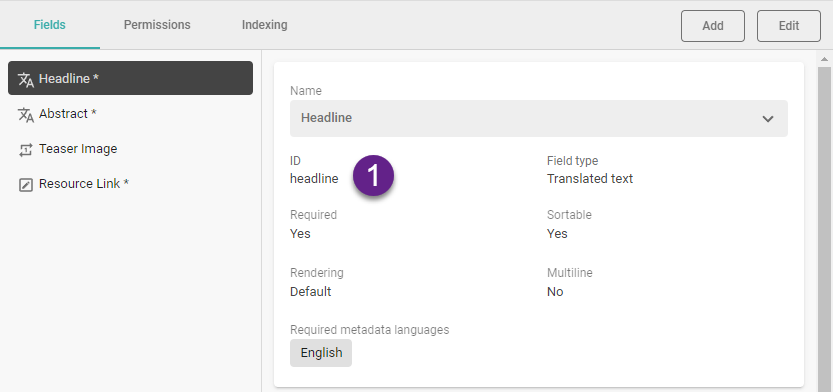Image resolution: width=833 pixels, height=392 pixels.
Task: Switch to the Permissions tab
Action: [157, 25]
